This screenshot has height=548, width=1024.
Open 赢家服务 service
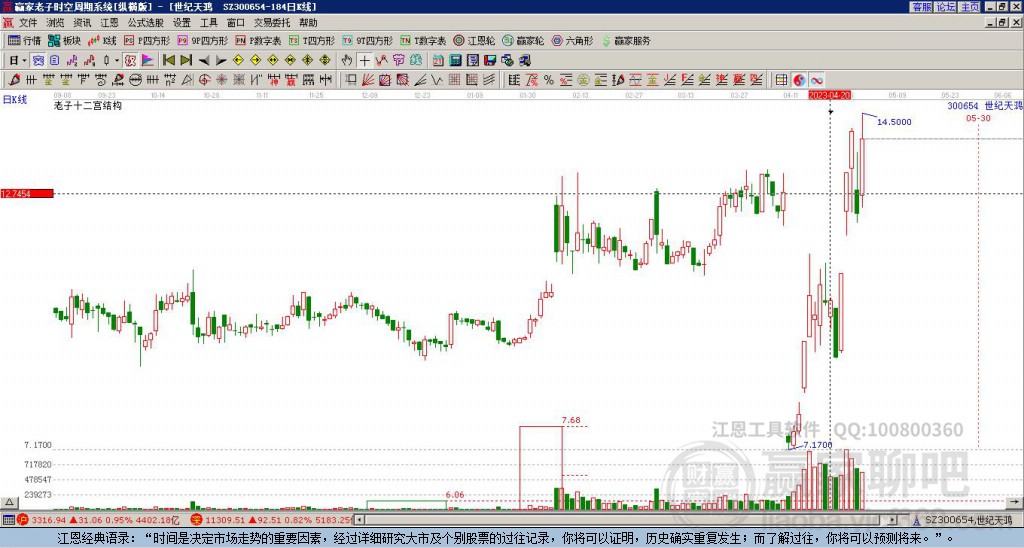click(x=626, y=40)
